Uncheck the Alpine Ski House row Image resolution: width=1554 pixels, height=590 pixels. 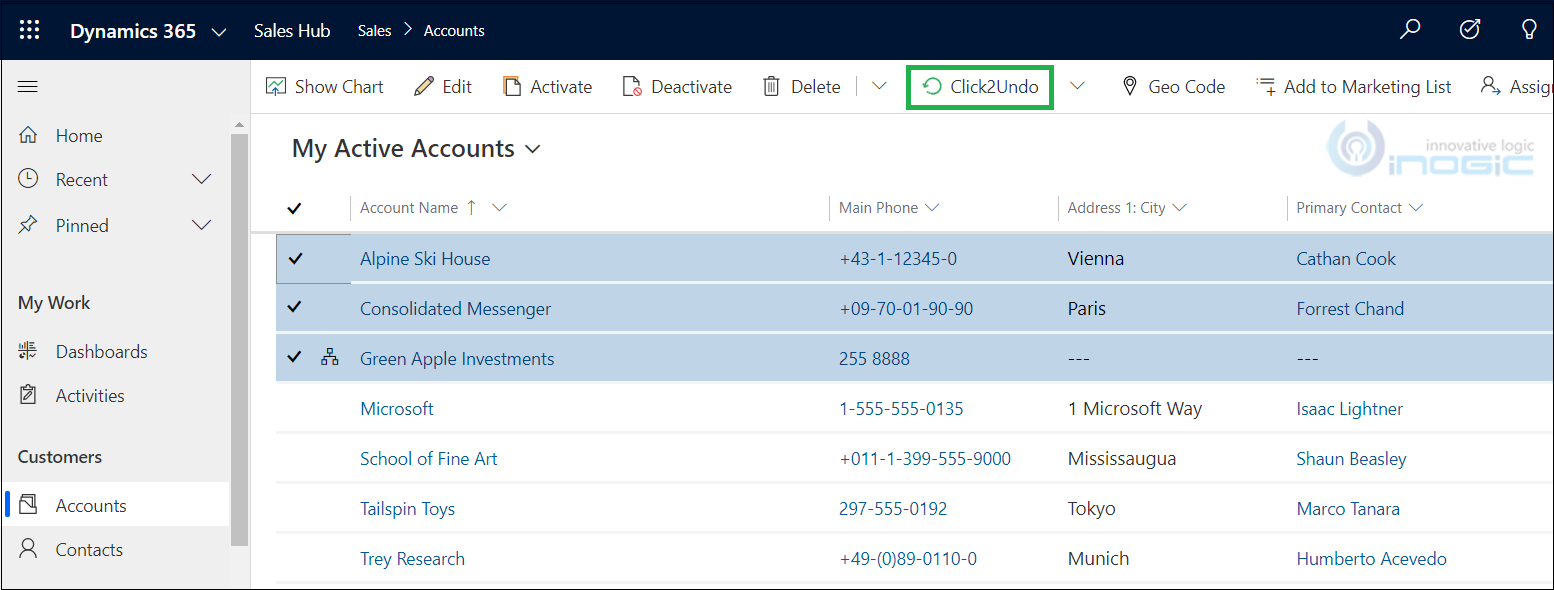(295, 258)
